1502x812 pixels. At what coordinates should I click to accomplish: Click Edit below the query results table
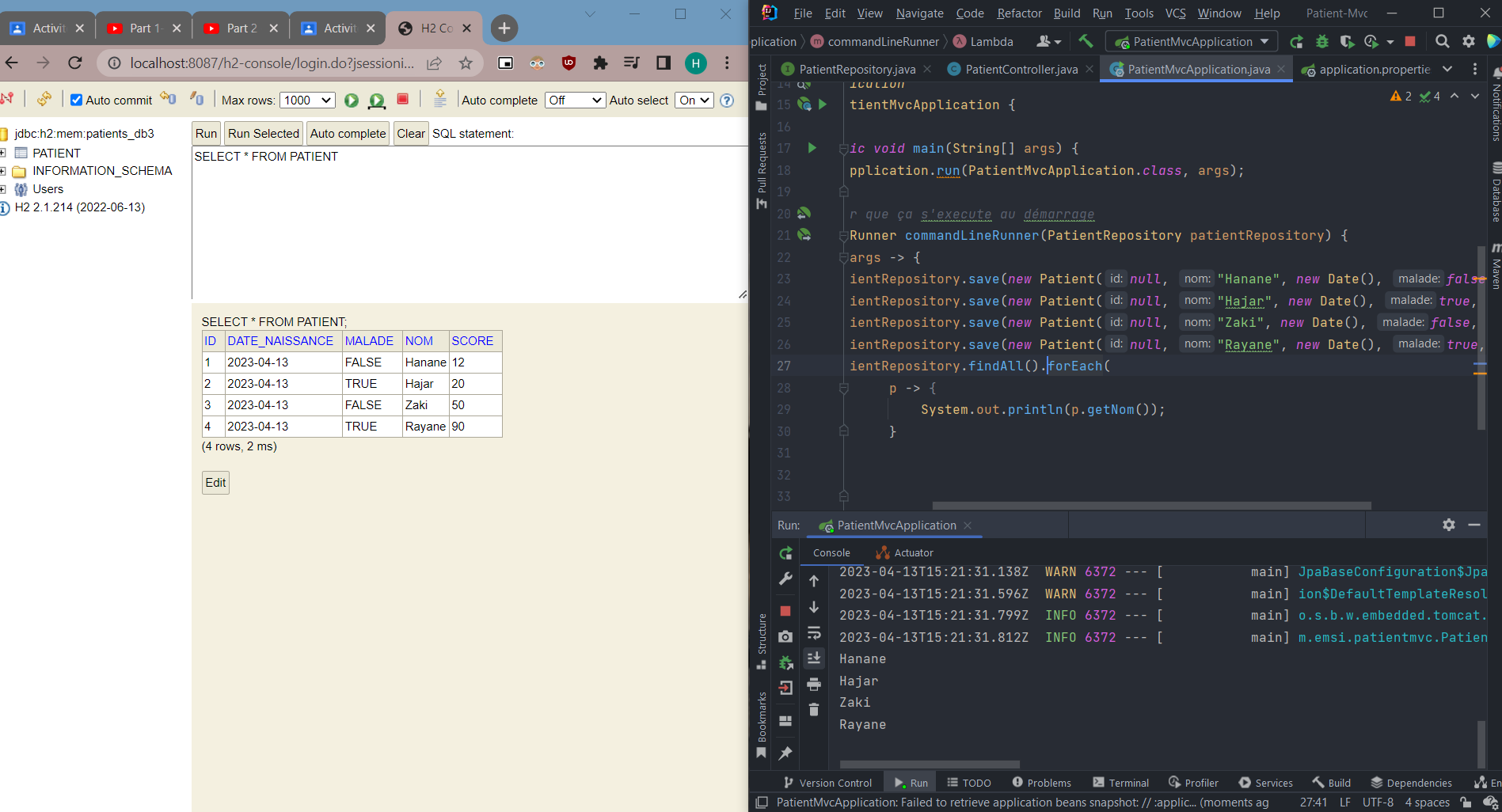pos(215,482)
